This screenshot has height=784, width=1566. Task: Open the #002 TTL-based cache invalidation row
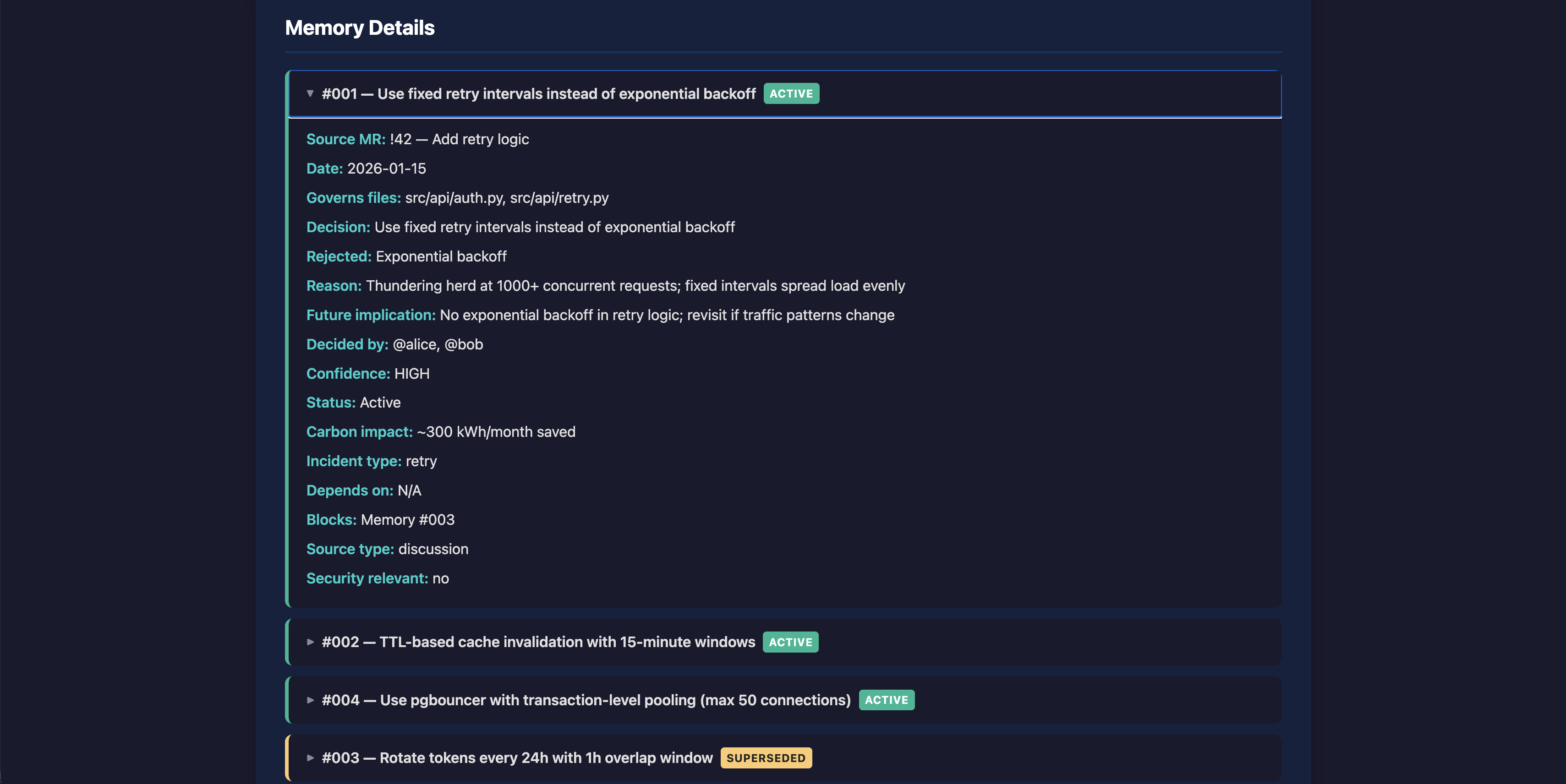pos(538,642)
